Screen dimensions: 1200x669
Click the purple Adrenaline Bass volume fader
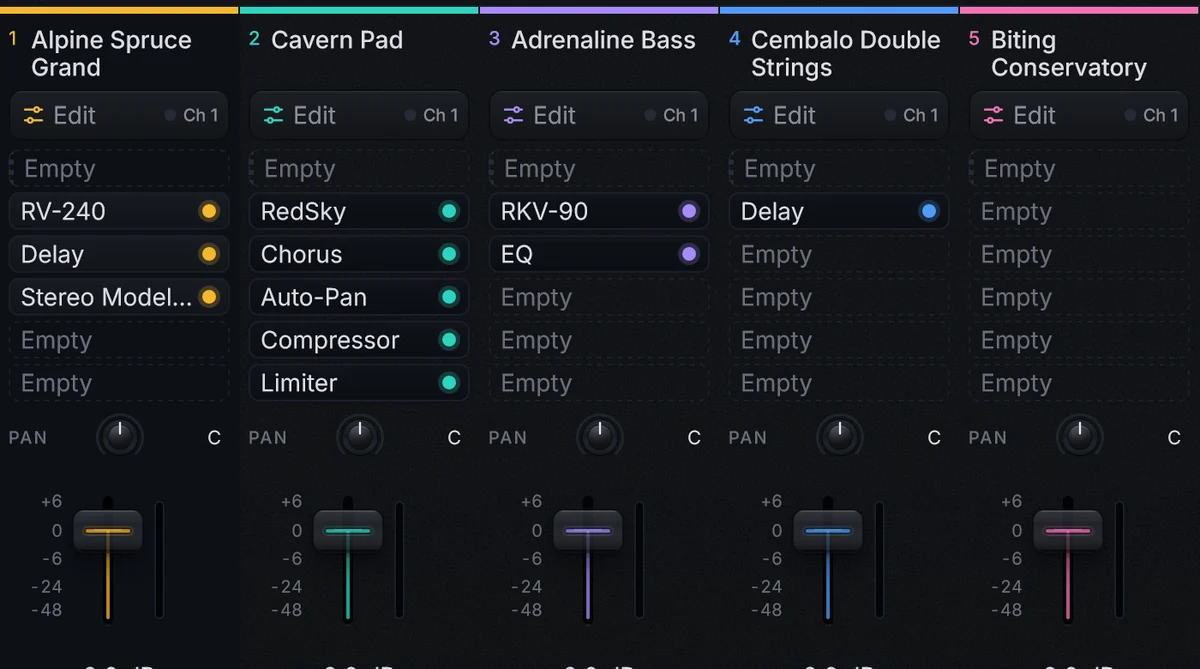pyautogui.click(x=588, y=531)
